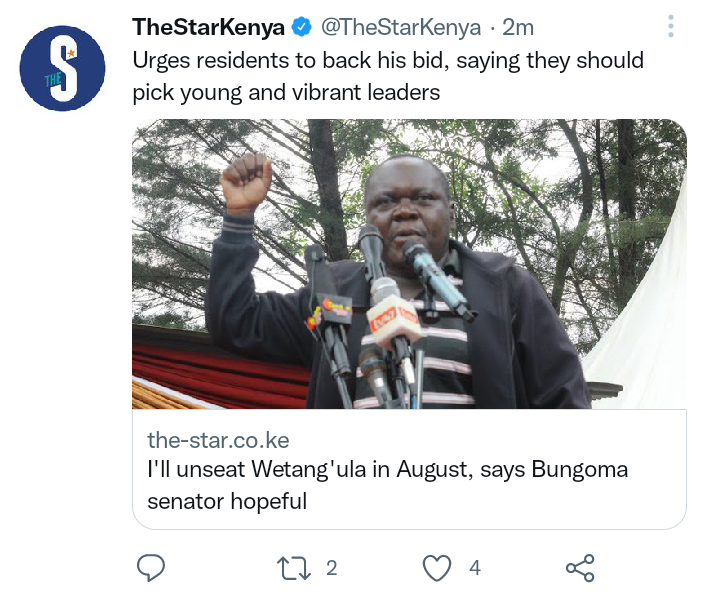Viewport: 708px width, 600px height.
Task: Click the like count number 4
Action: pos(475,568)
